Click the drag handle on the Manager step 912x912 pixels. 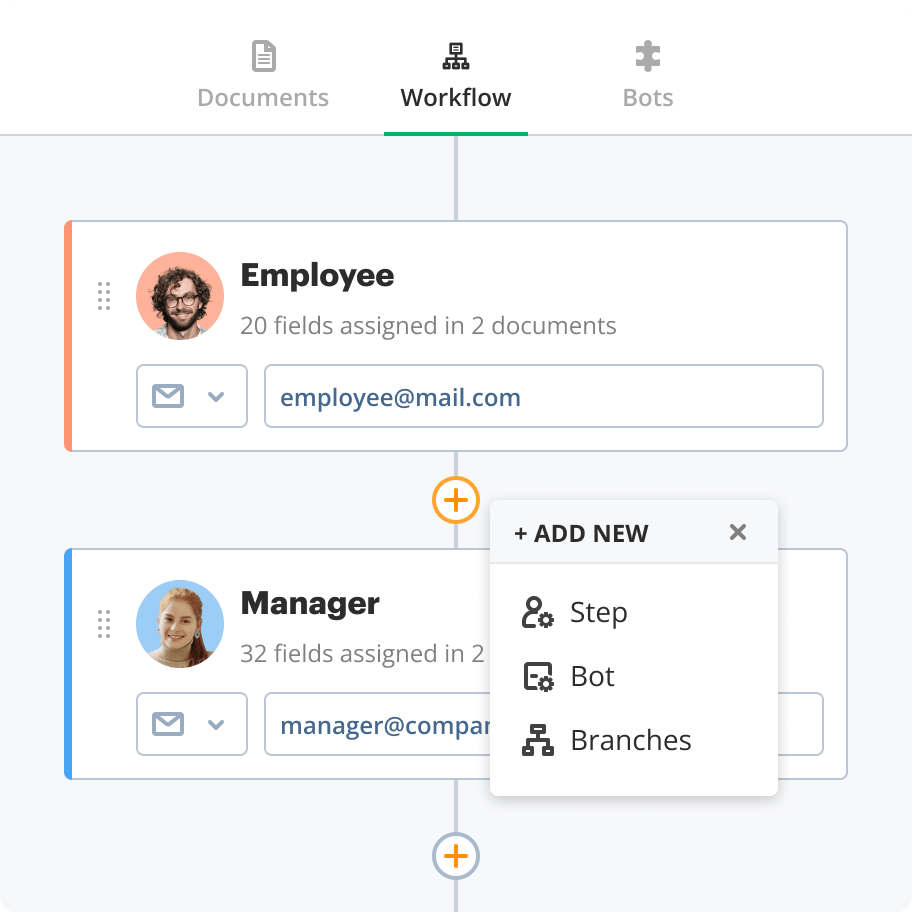[104, 624]
